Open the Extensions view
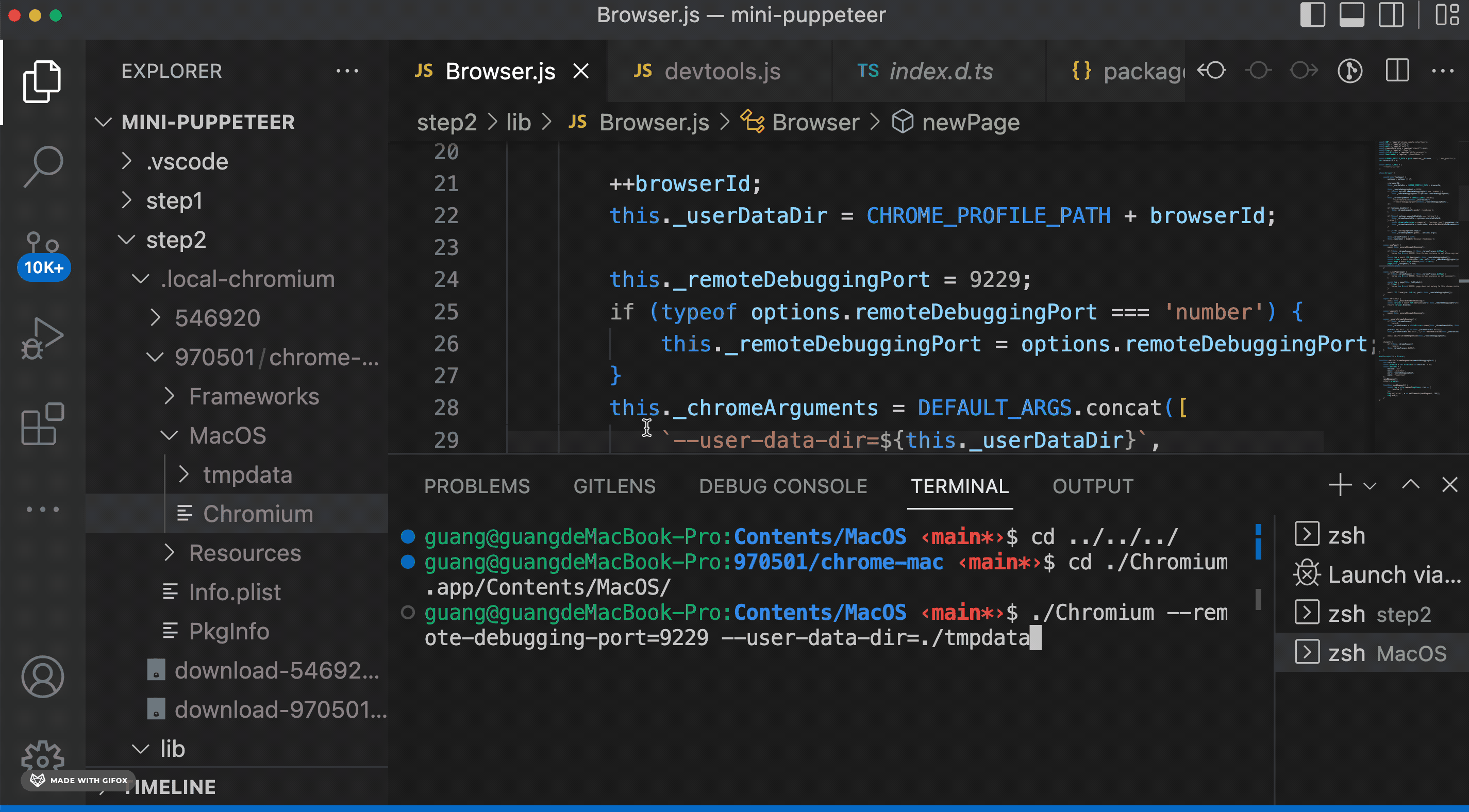 [x=43, y=424]
